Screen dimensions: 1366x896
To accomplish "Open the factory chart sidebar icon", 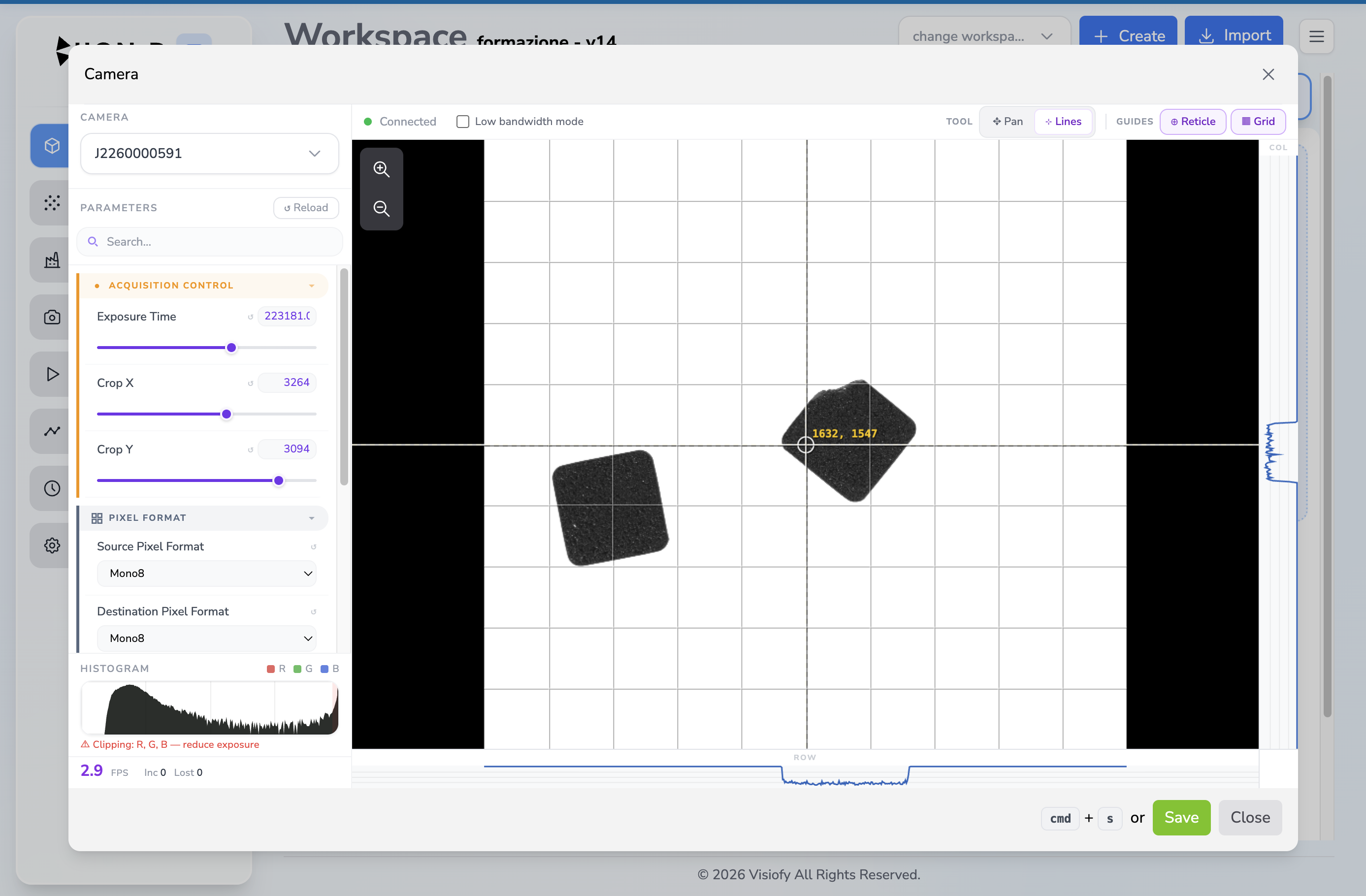I will [52, 260].
